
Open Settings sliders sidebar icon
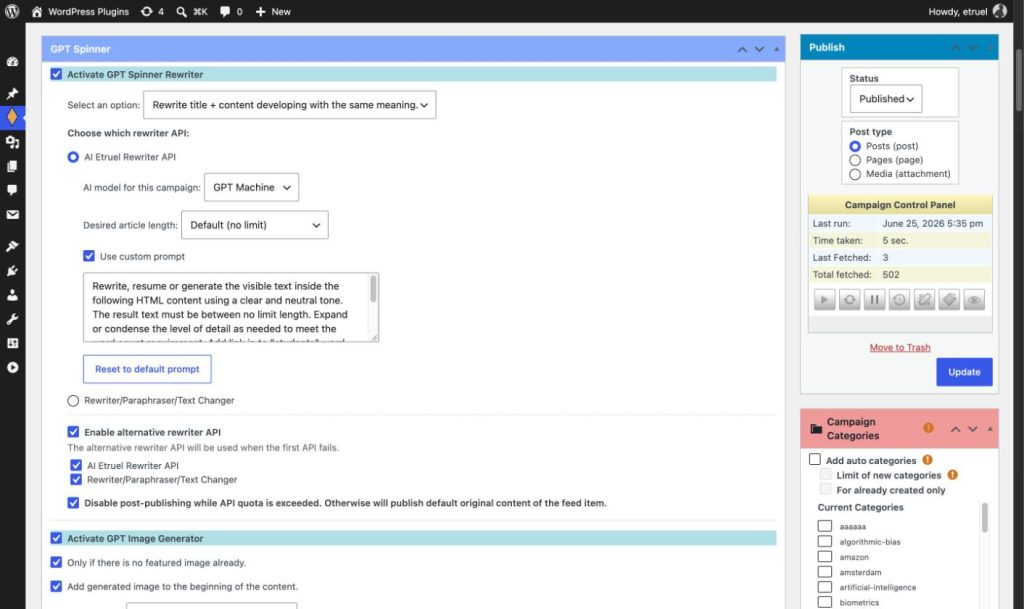(x=12, y=343)
